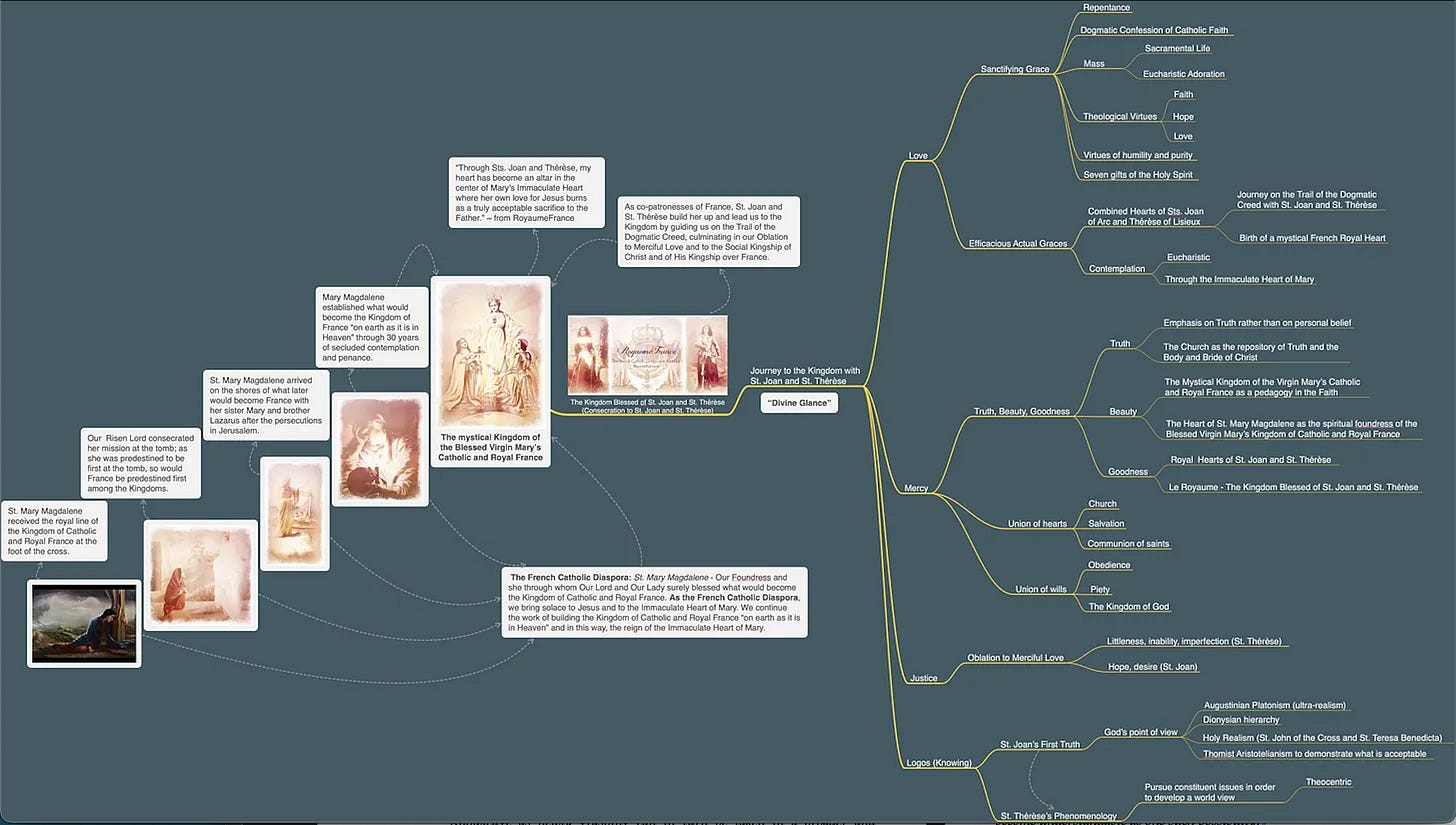Select the 'Justice' main branch
Viewport: 1456px width, 825px height.
pyautogui.click(x=923, y=678)
